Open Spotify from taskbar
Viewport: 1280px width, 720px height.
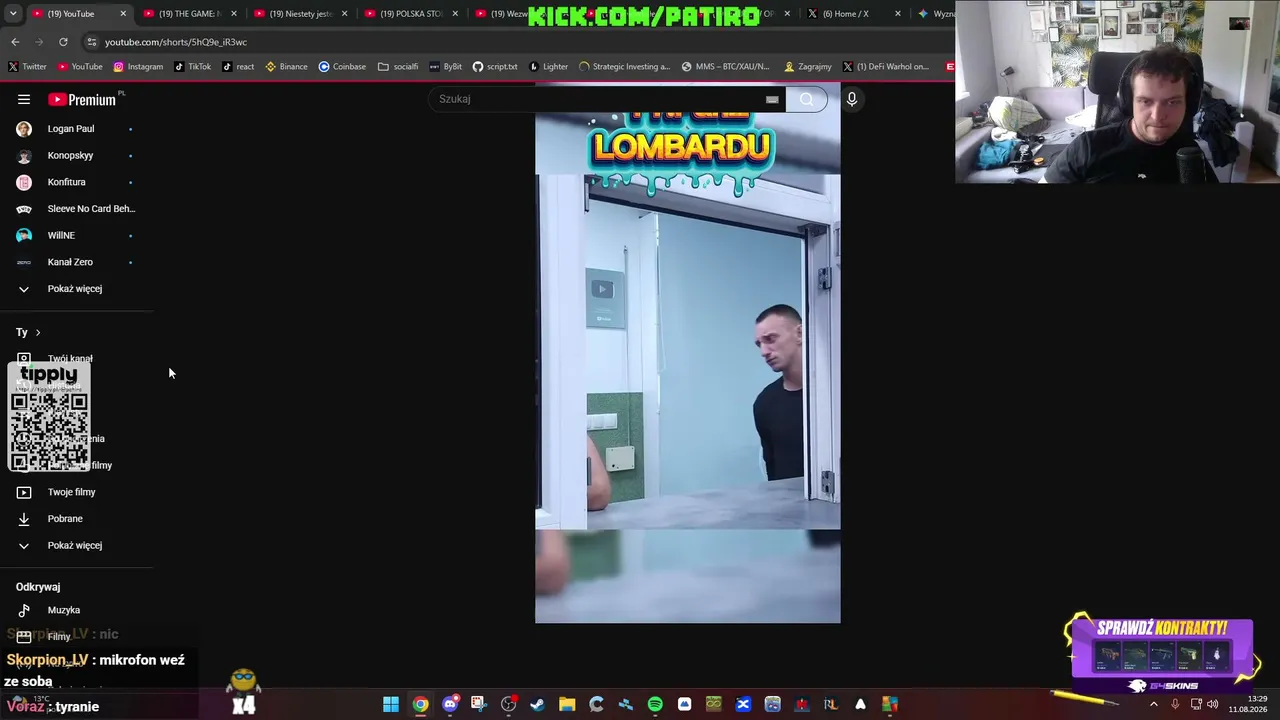tap(655, 704)
